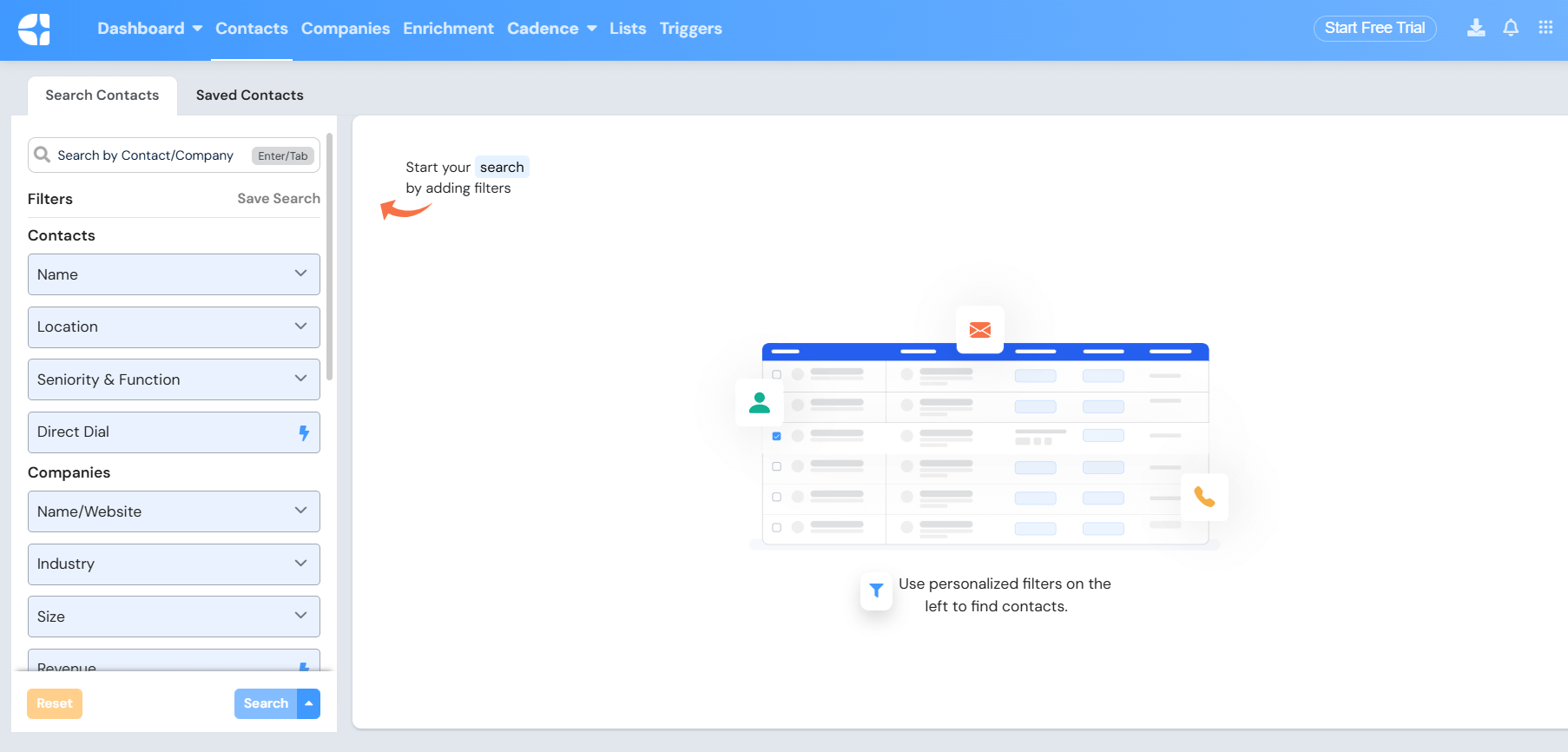This screenshot has width=1568, height=752.
Task: Open the Companies navigation menu item
Action: (345, 29)
